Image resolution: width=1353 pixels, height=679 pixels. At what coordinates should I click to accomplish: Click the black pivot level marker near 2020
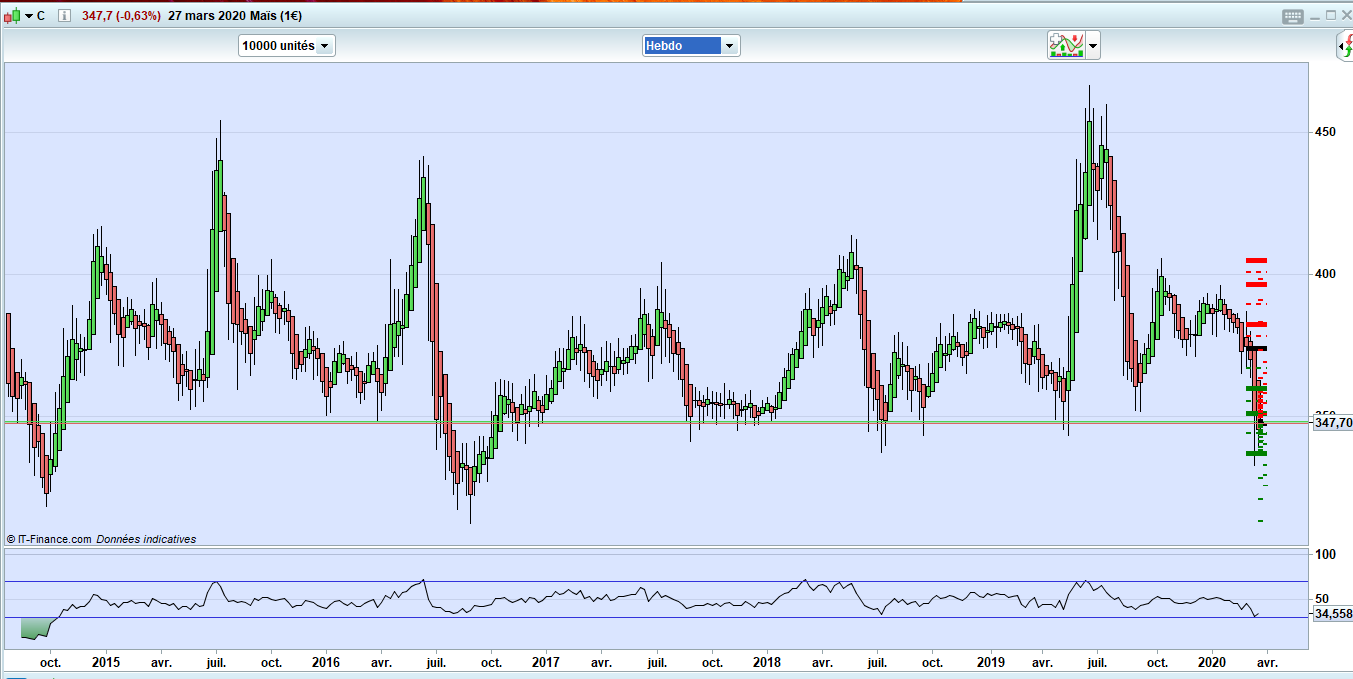pyautogui.click(x=1256, y=348)
